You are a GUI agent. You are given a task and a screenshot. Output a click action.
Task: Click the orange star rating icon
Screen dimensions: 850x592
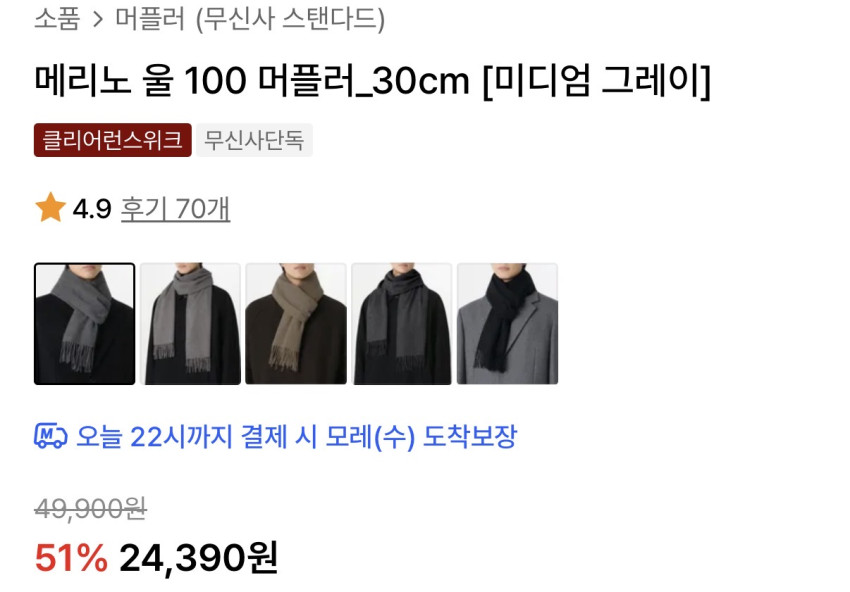coord(50,208)
